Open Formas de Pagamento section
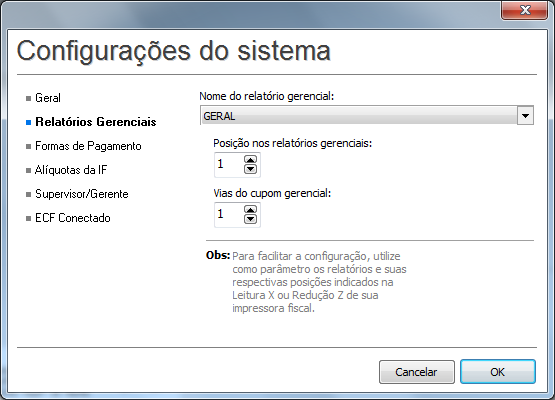Screen dimensions: 555x400 click(x=88, y=146)
